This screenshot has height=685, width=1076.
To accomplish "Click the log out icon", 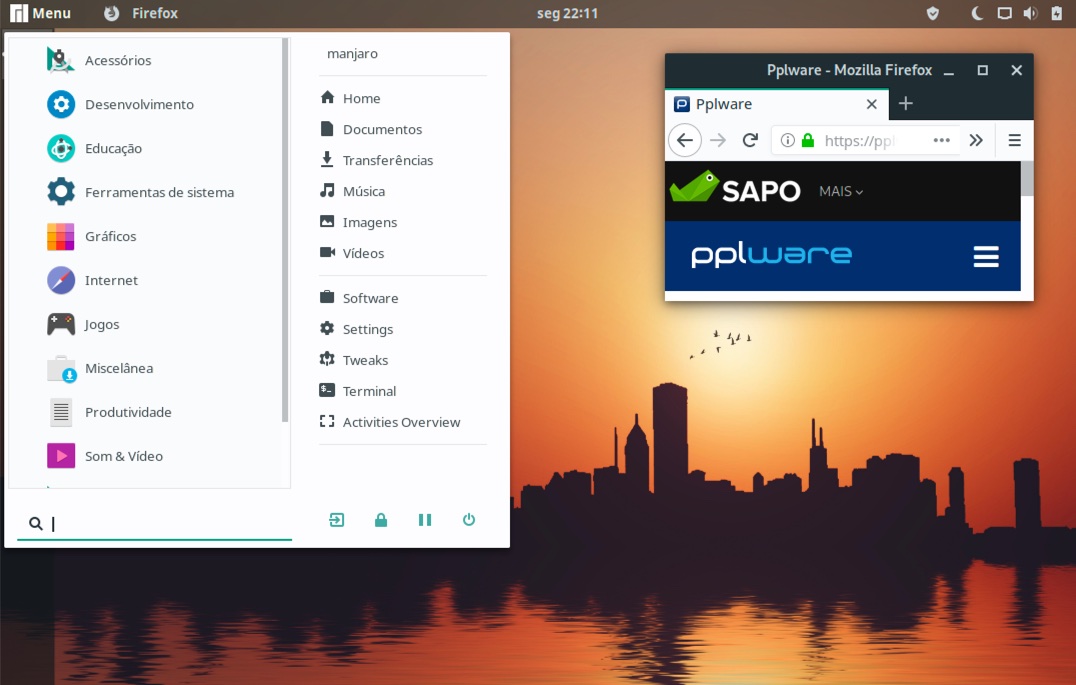I will pos(336,519).
